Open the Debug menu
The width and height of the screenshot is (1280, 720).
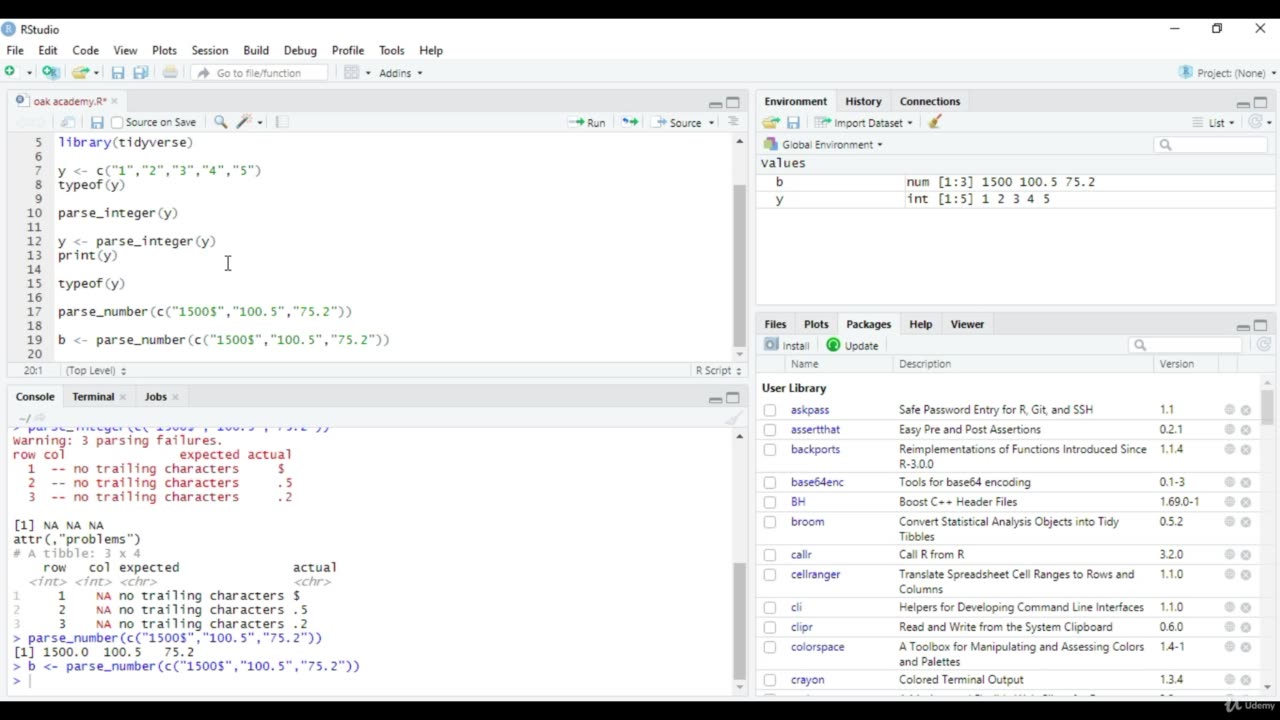pos(300,50)
